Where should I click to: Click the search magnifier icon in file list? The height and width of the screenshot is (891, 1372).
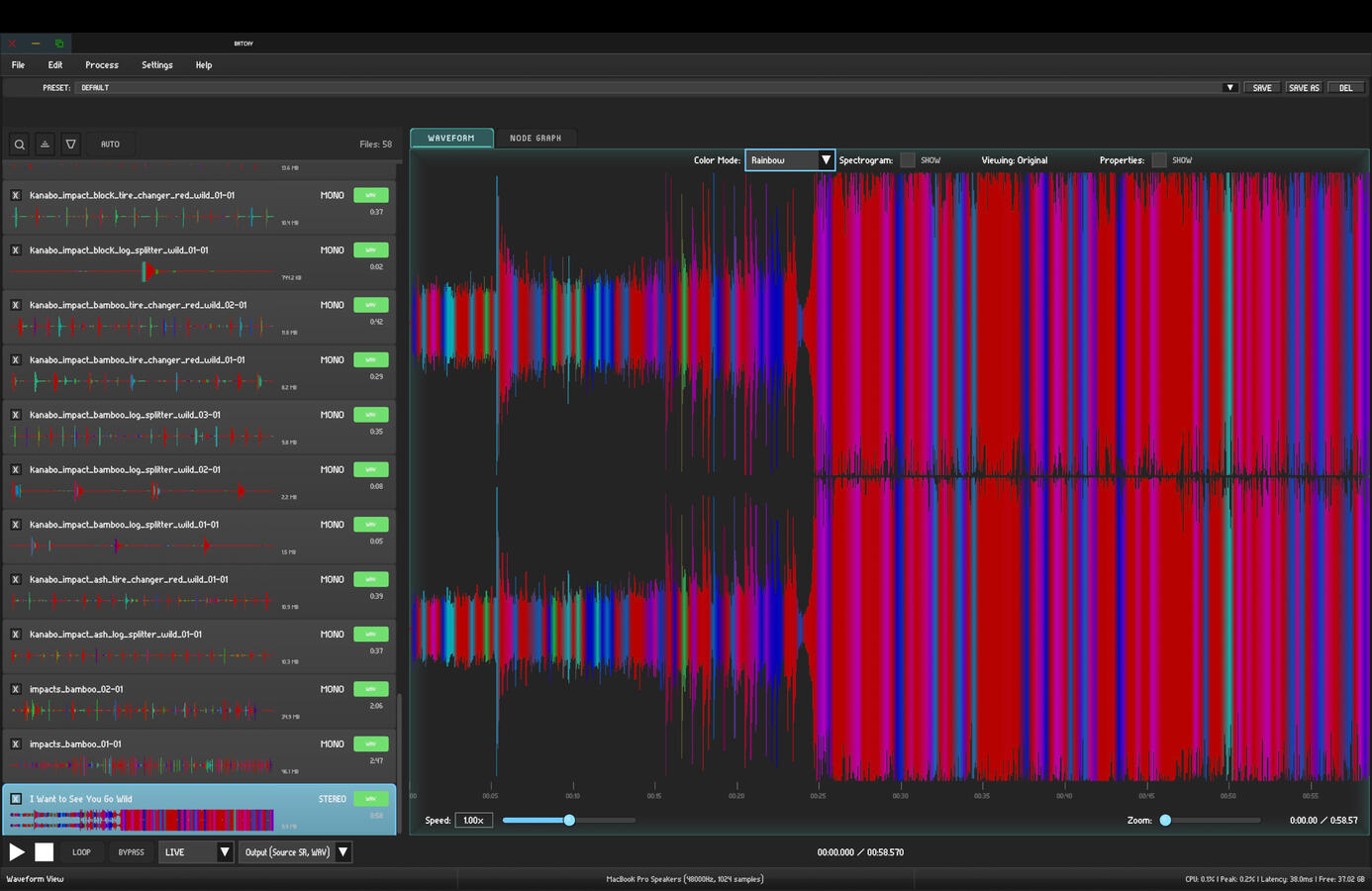click(19, 145)
